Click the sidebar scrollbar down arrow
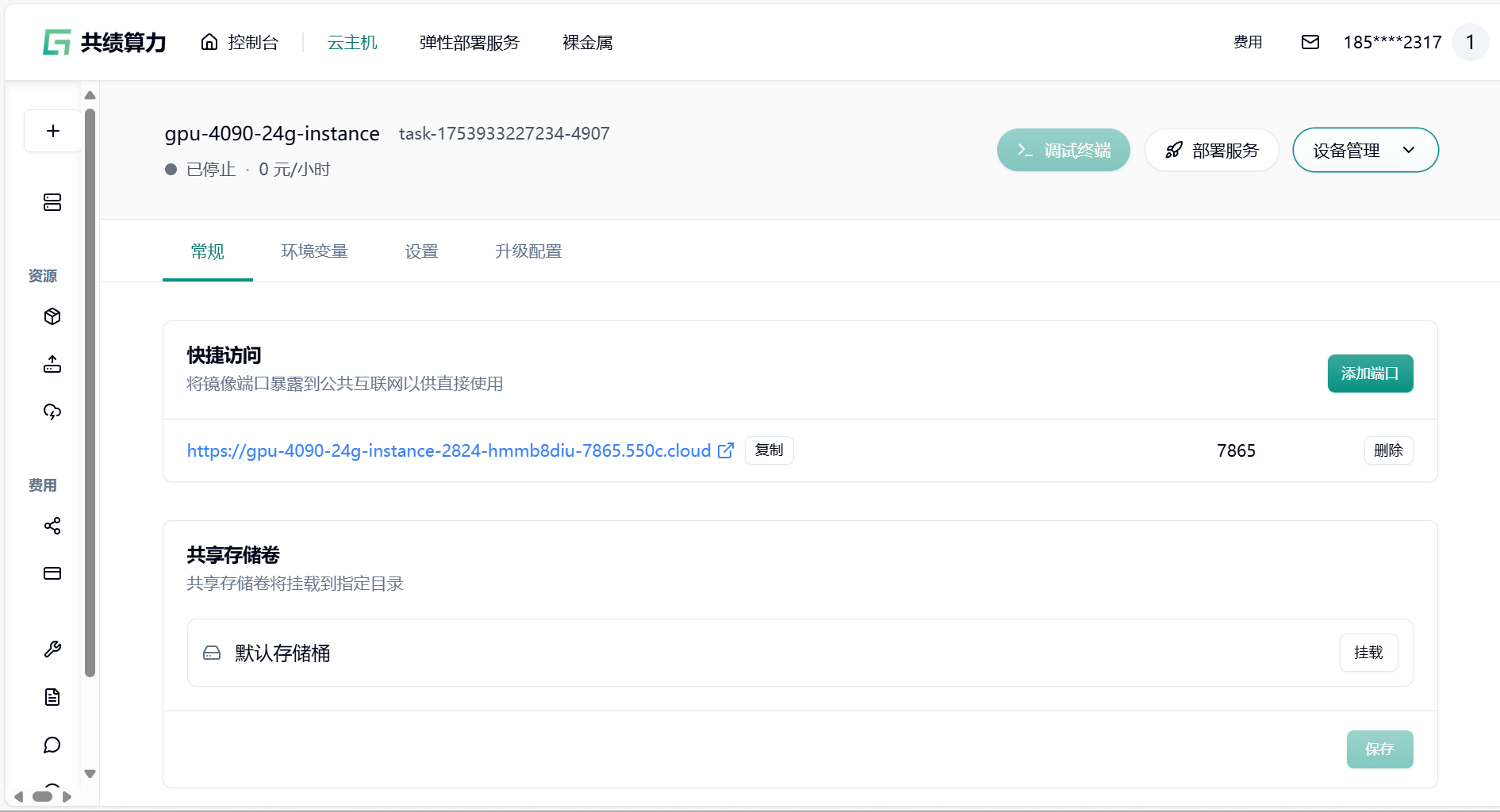The image size is (1500, 812). pyautogui.click(x=90, y=774)
